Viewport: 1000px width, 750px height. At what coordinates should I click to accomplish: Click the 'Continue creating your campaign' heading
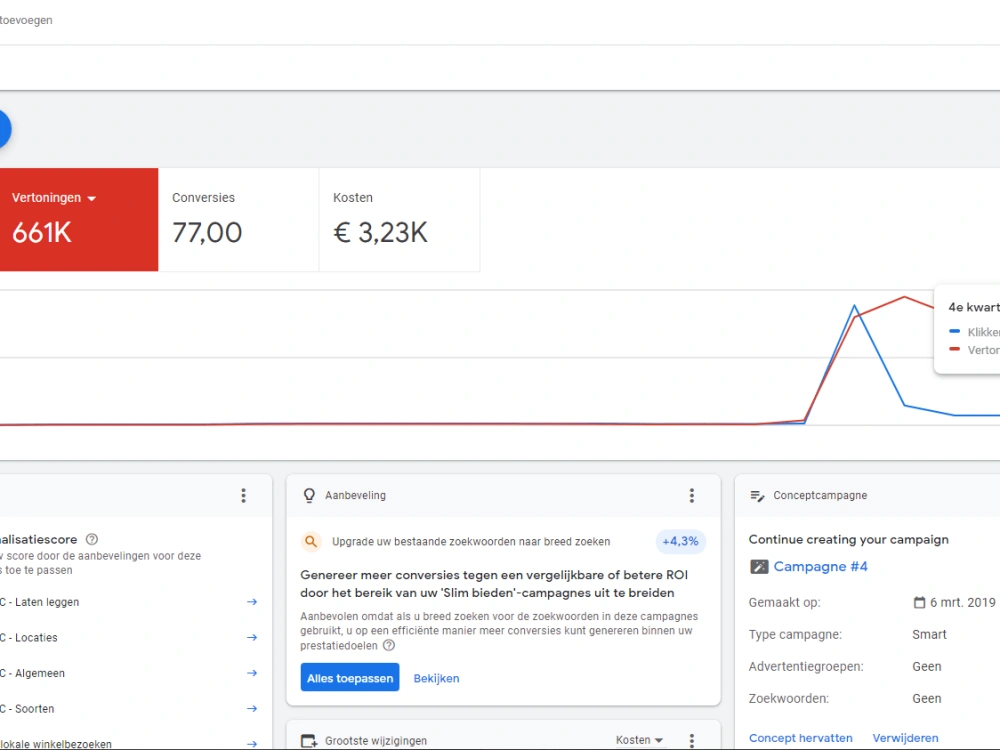coord(848,540)
